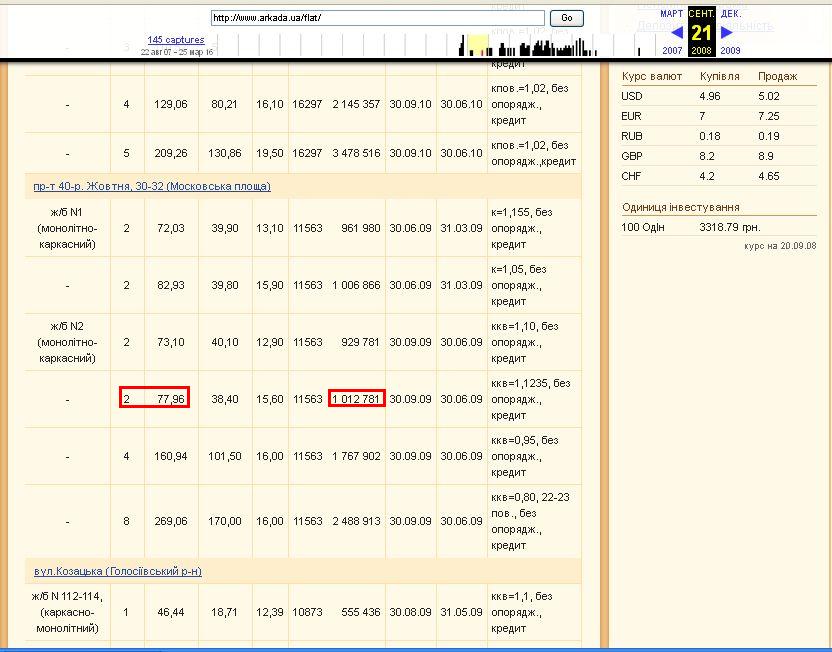This screenshot has height=652, width=832.
Task: Click the highlighted yellow section of the captures timeline
Action: pyautogui.click(x=478, y=45)
